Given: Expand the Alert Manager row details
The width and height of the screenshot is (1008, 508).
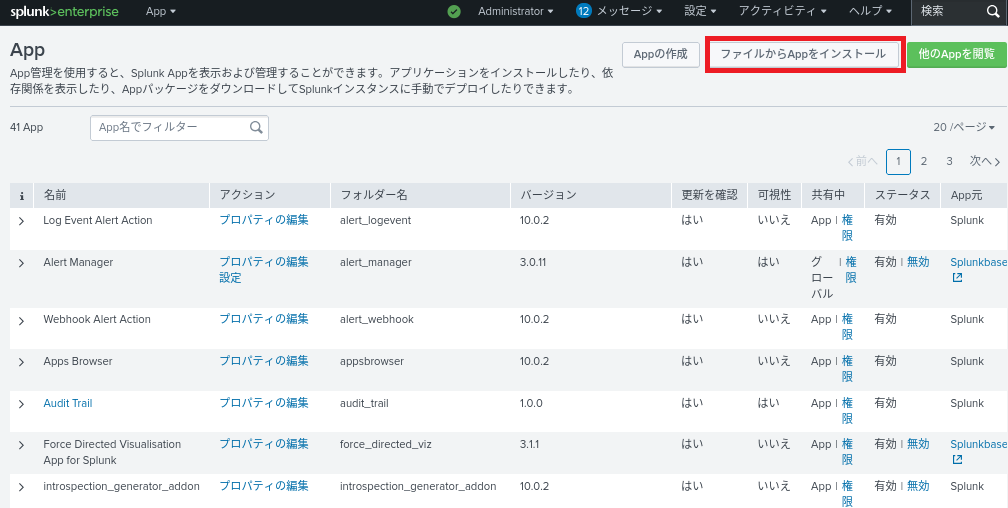Looking at the screenshot, I should click(21, 263).
